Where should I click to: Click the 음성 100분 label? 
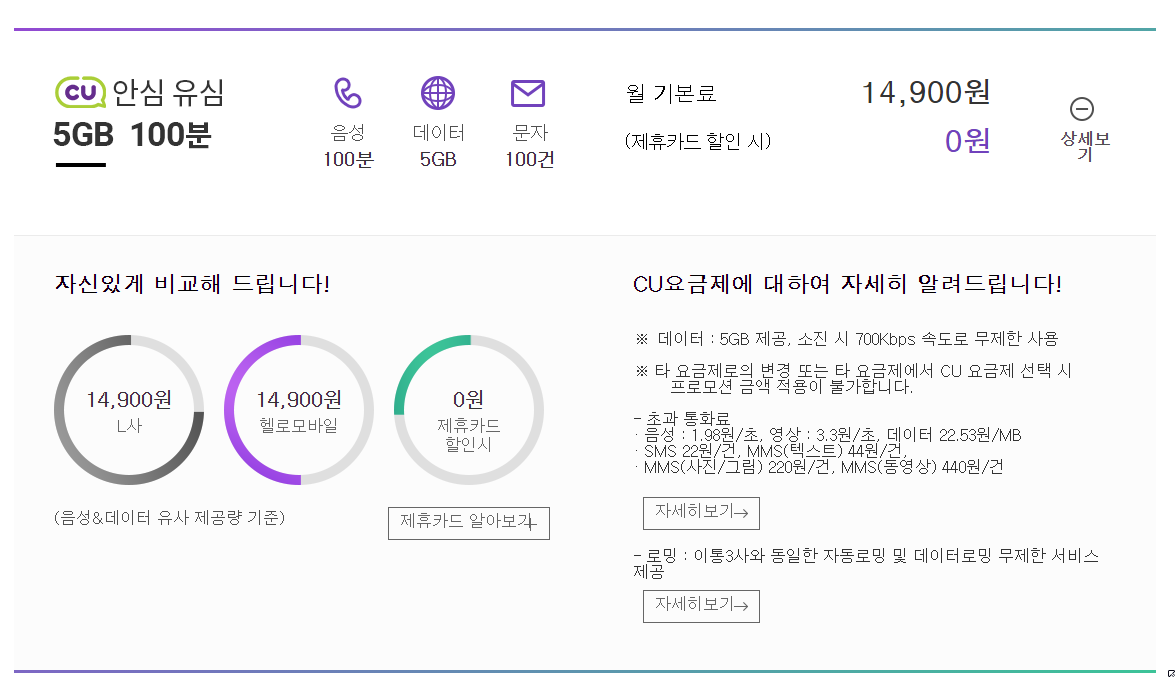point(348,146)
